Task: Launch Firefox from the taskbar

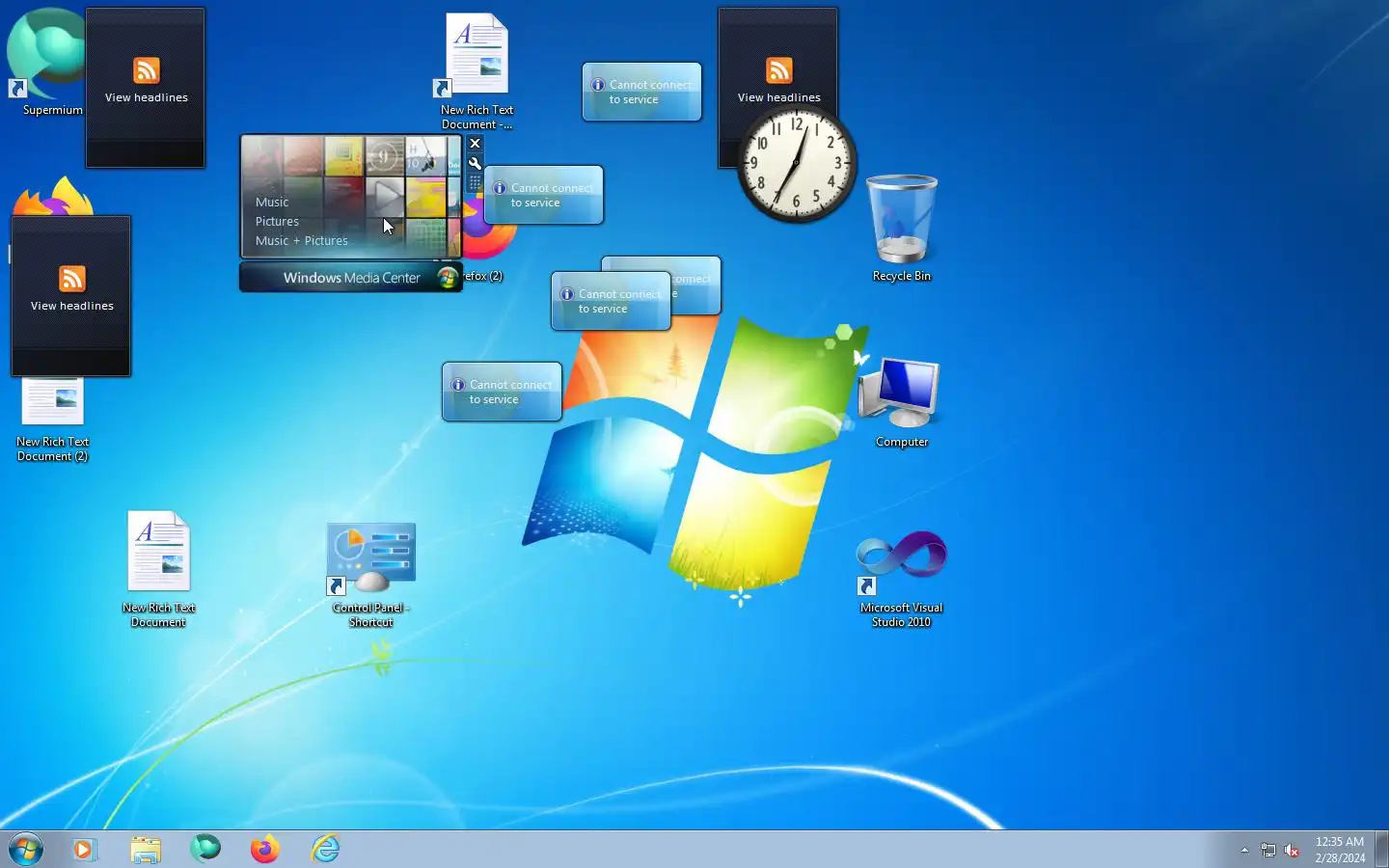Action: [x=264, y=850]
